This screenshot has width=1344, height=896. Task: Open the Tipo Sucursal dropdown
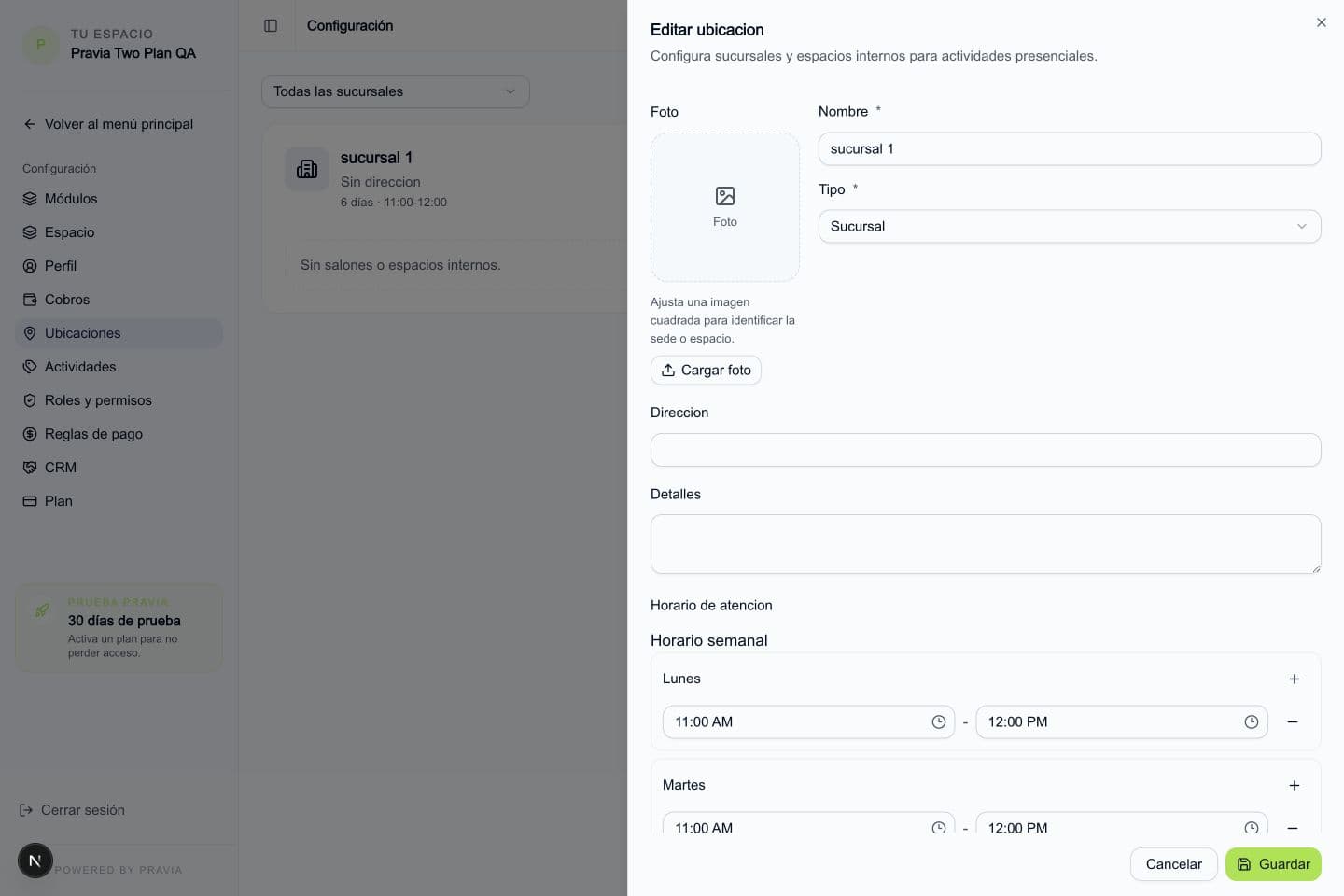pos(1070,226)
